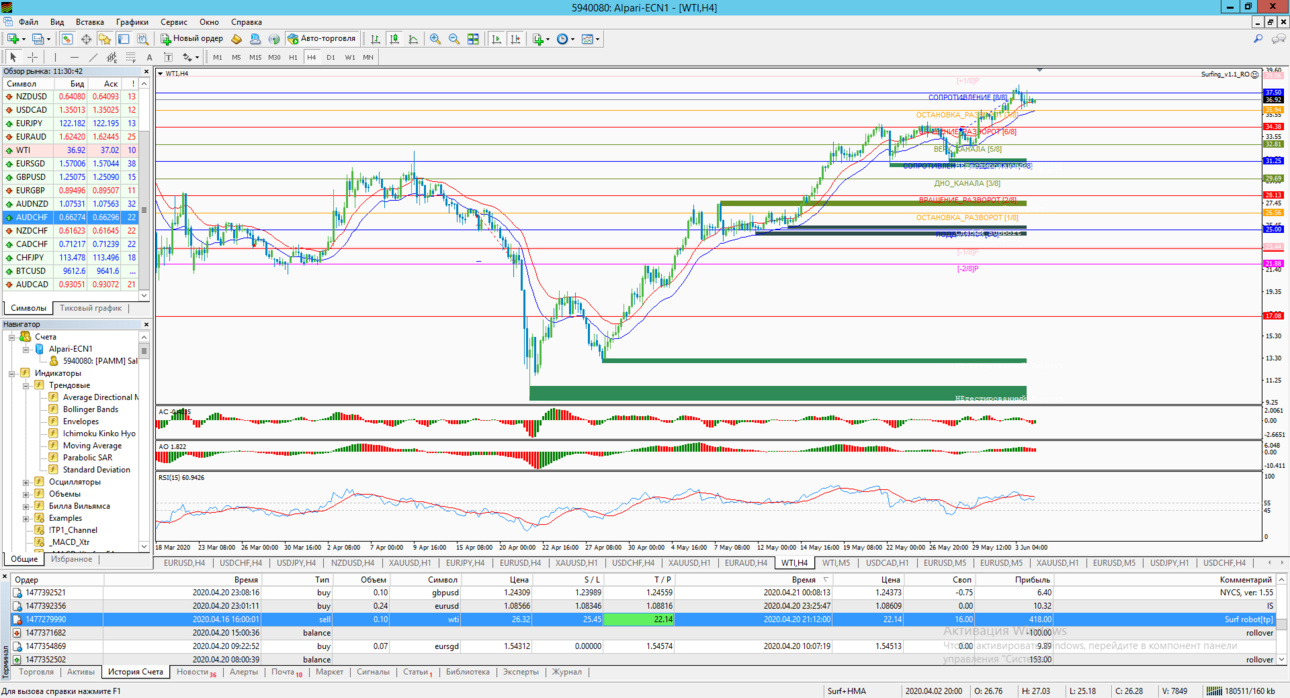Screen dimensions: 1290x698
Task: Switch timeframe to M1
Action: (217, 57)
